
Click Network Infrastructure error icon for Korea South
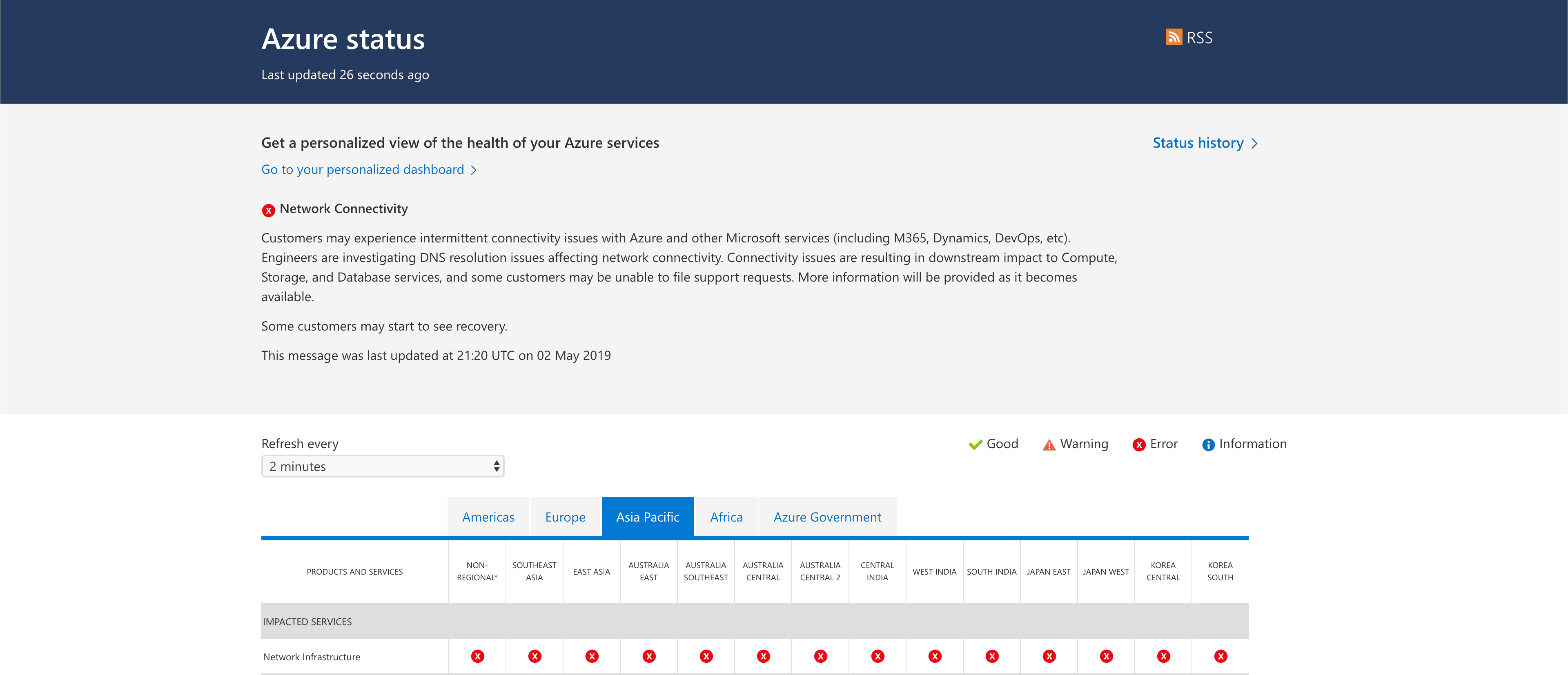(1220, 656)
